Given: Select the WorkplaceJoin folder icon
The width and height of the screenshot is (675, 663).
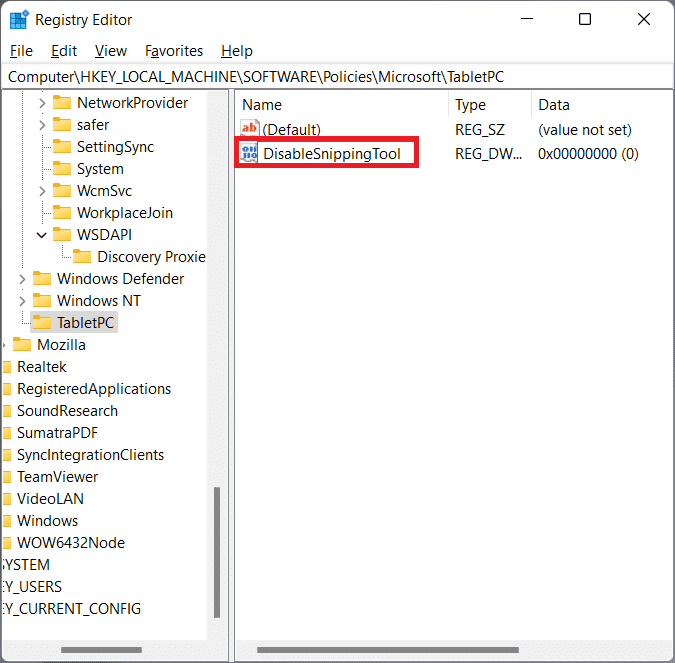Looking at the screenshot, I should [x=62, y=212].
